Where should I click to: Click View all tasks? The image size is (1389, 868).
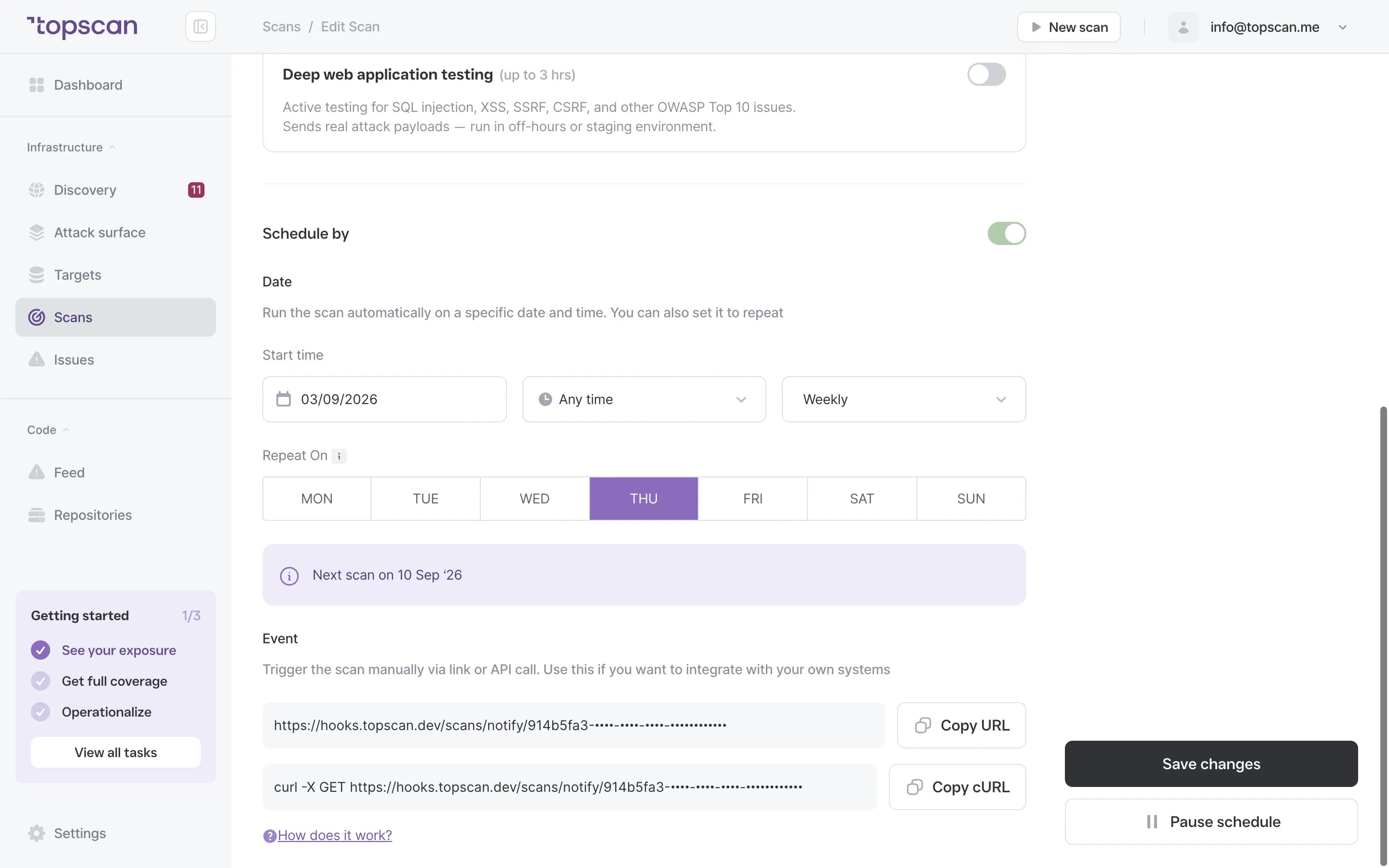coord(115,752)
